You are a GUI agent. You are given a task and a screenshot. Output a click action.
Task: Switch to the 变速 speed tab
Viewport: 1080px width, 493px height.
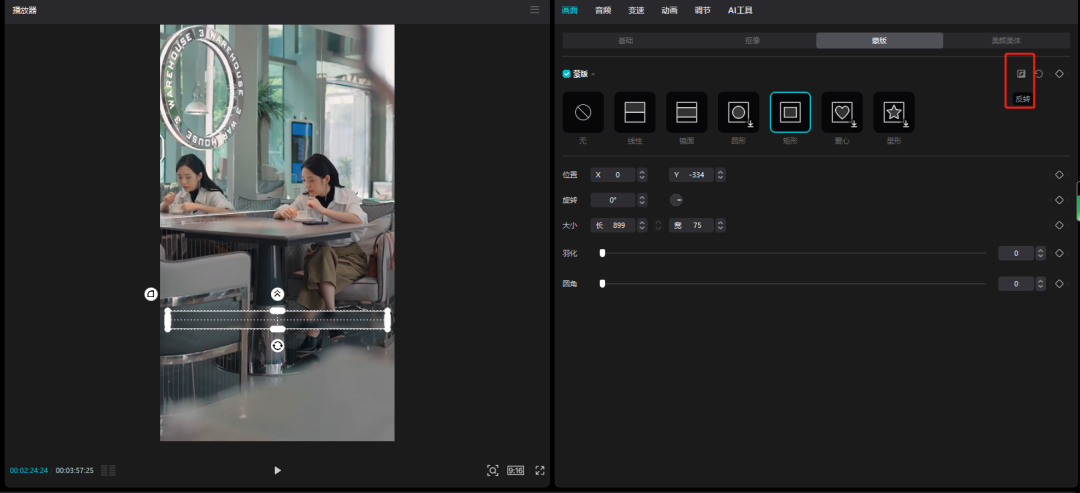coord(636,10)
